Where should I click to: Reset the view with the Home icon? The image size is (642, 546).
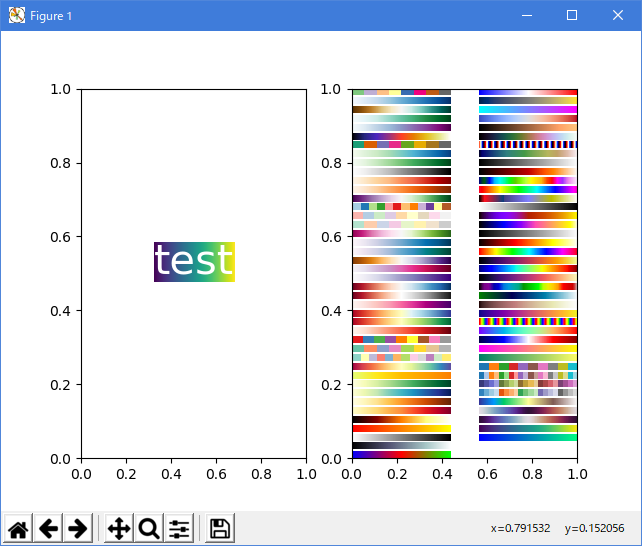18,529
